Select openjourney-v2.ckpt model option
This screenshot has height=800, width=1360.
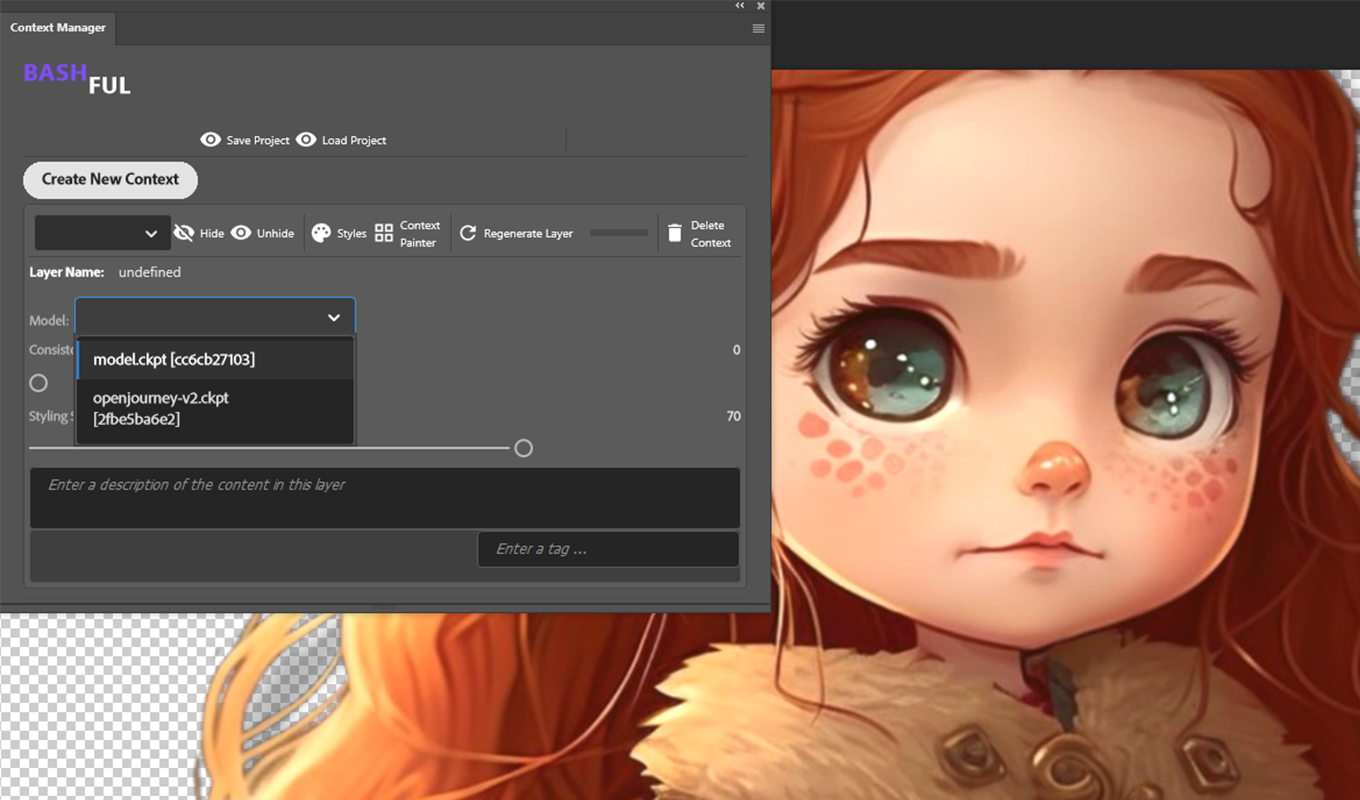pos(215,408)
